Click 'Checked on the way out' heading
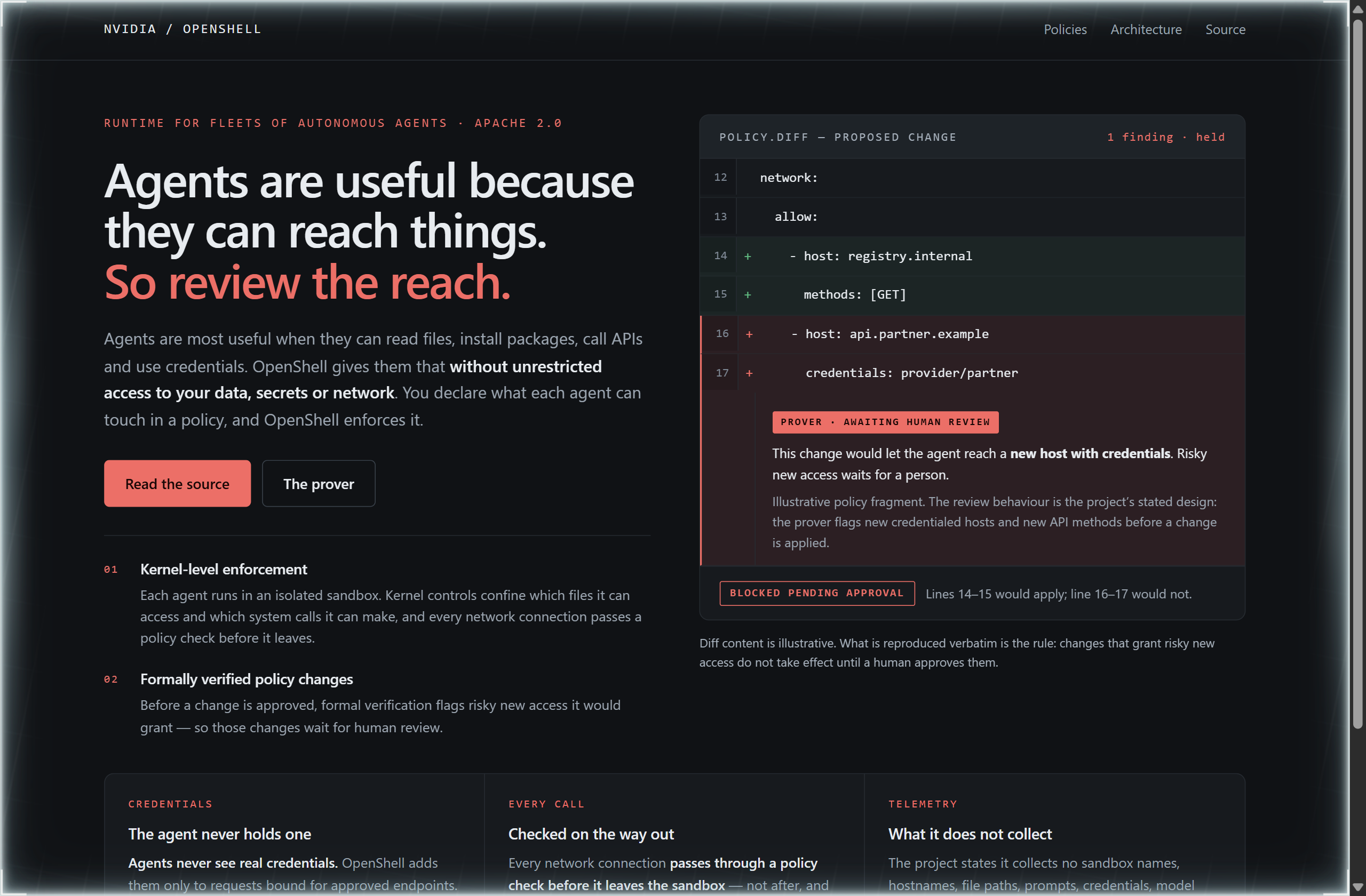This screenshot has width=1366, height=896. 591,834
